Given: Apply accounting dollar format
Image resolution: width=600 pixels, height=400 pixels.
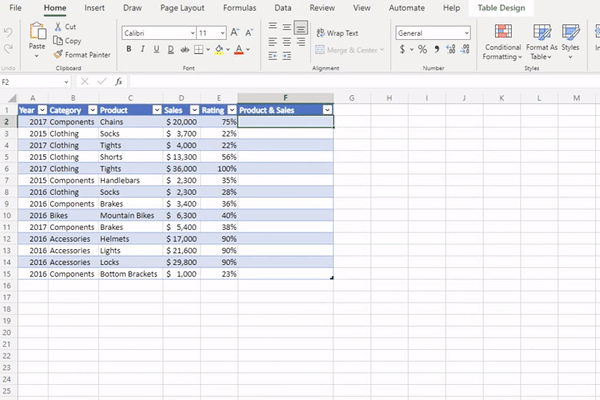Looking at the screenshot, I should click(402, 49).
